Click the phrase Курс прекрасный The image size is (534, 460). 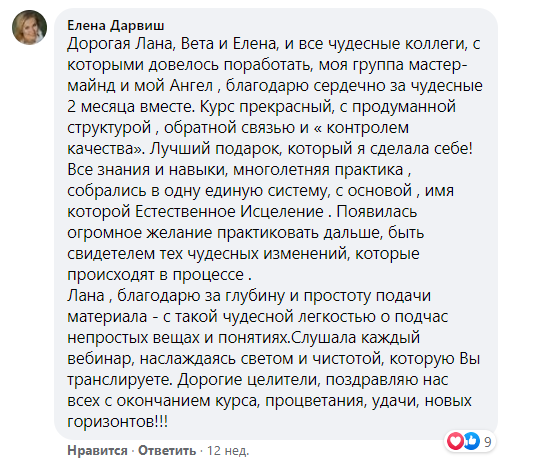point(267,107)
